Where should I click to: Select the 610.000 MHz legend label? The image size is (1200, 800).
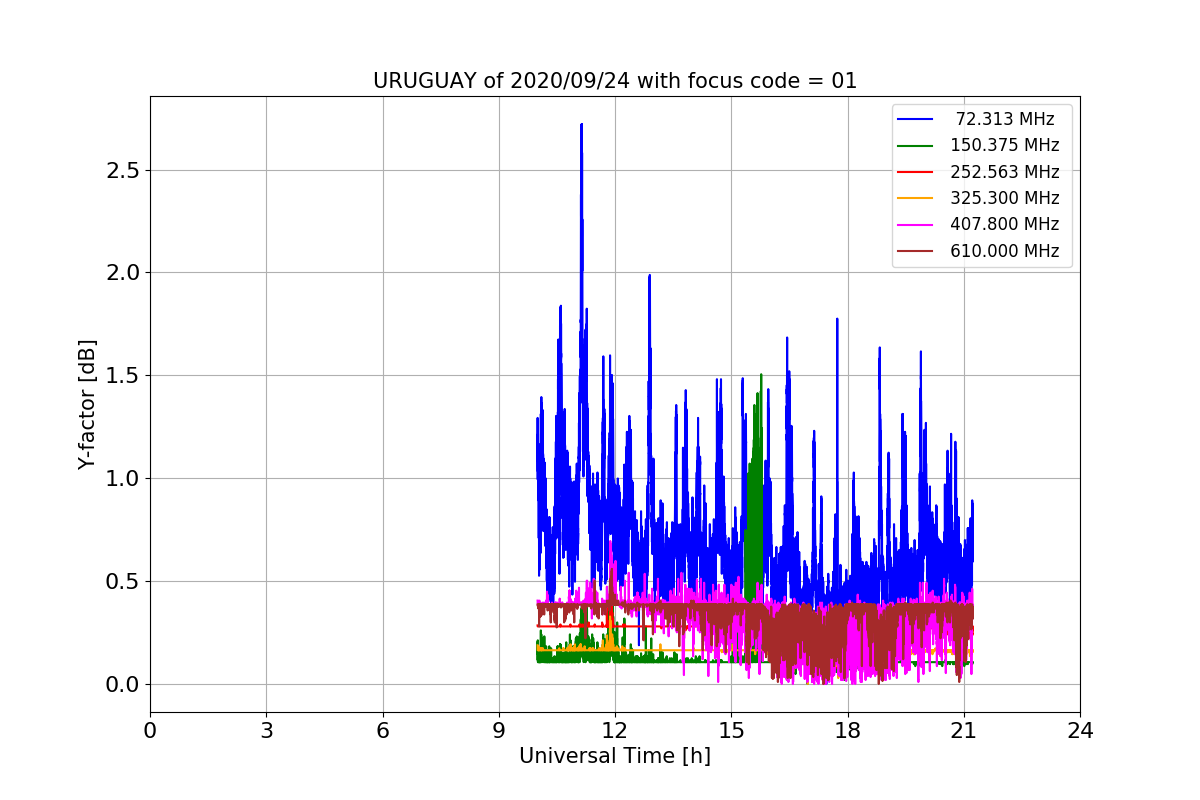(x=1005, y=251)
